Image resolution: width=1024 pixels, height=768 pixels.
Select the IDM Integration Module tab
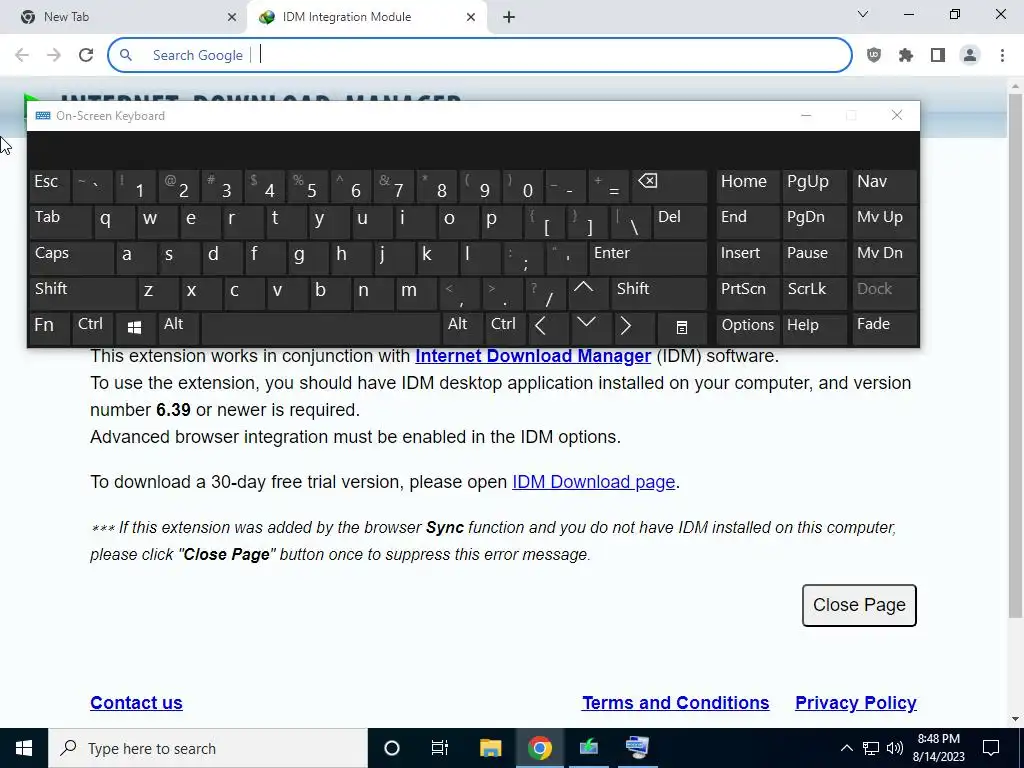point(367,17)
